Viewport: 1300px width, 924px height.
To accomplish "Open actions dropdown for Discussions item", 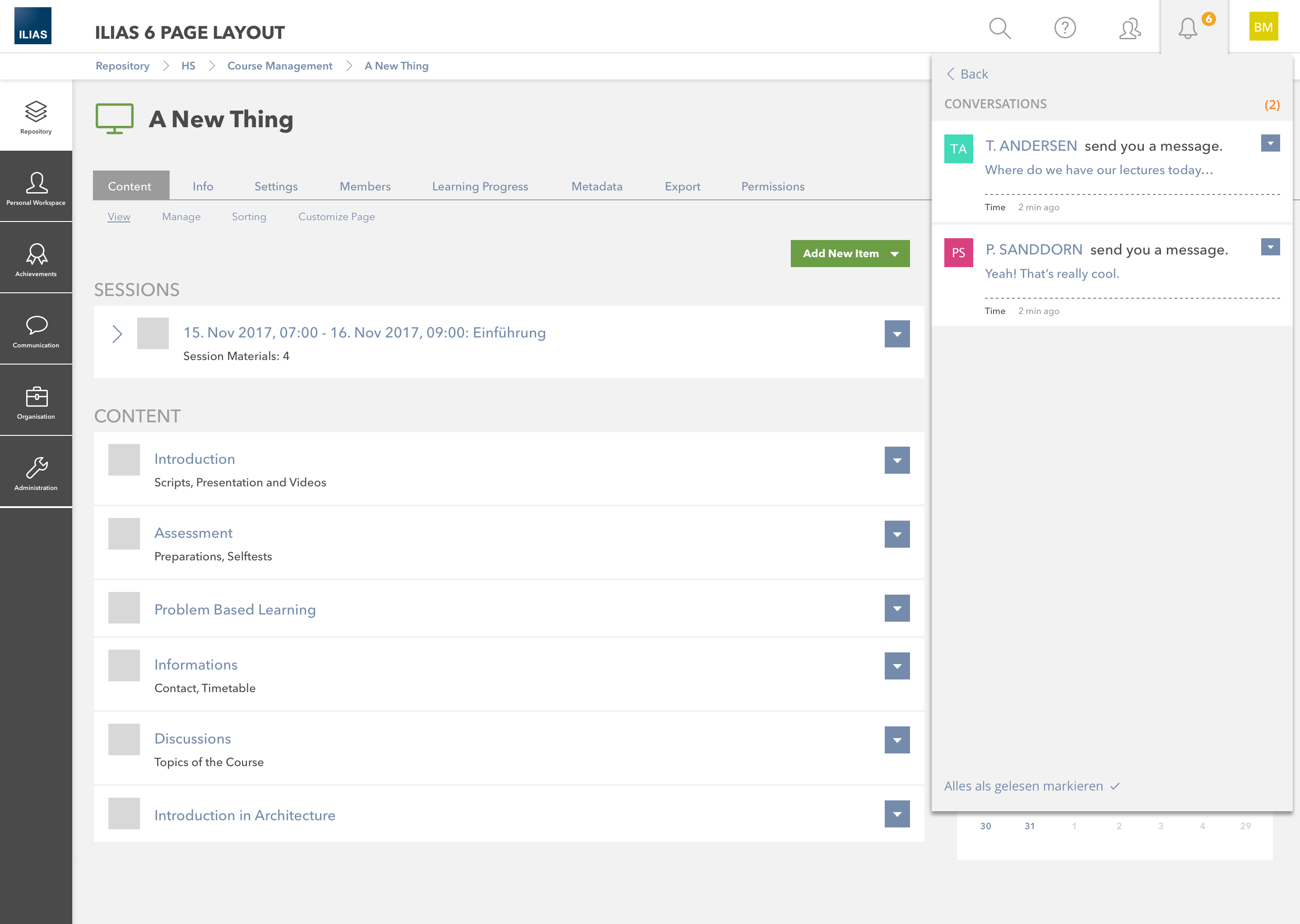I will [896, 740].
